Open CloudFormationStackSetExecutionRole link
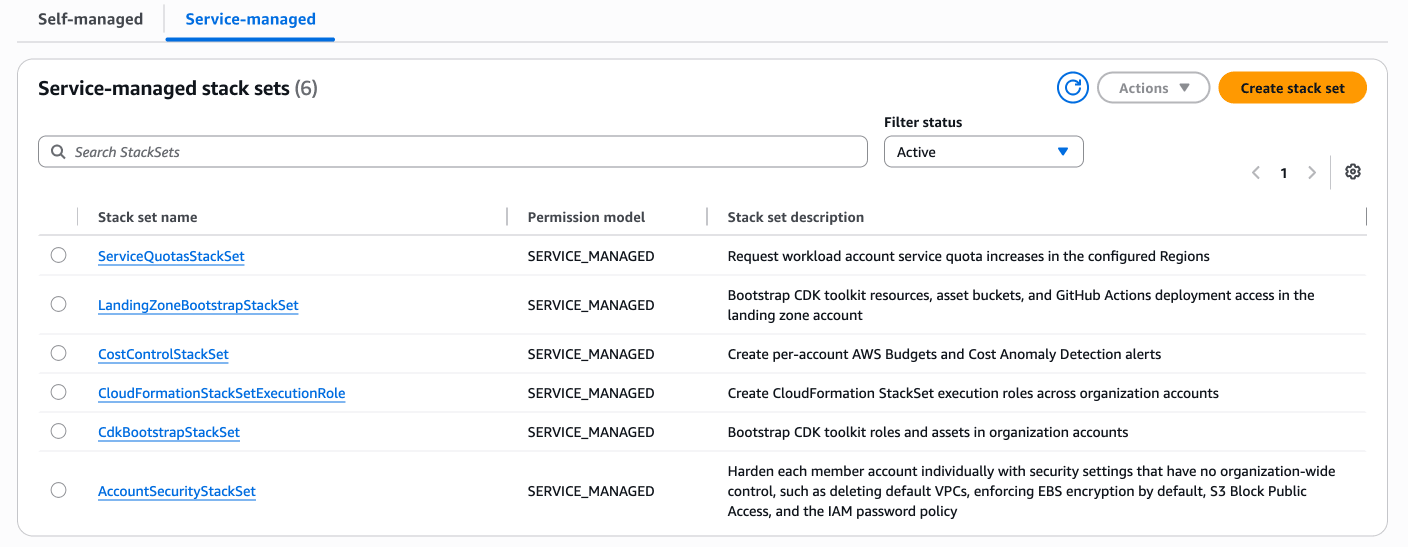Viewport: 1408px width, 547px height. tap(222, 393)
